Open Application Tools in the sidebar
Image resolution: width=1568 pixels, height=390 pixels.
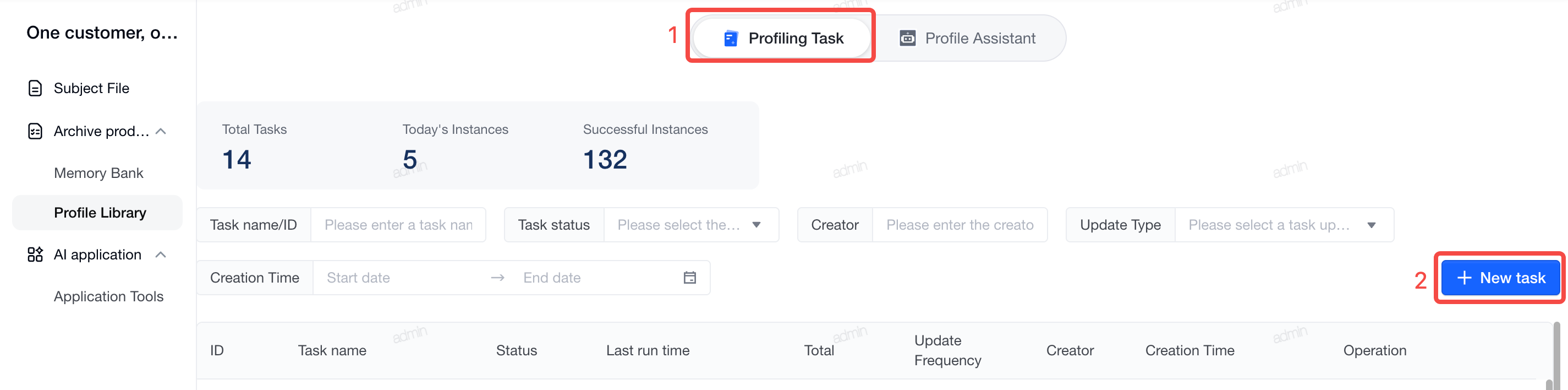[x=108, y=296]
